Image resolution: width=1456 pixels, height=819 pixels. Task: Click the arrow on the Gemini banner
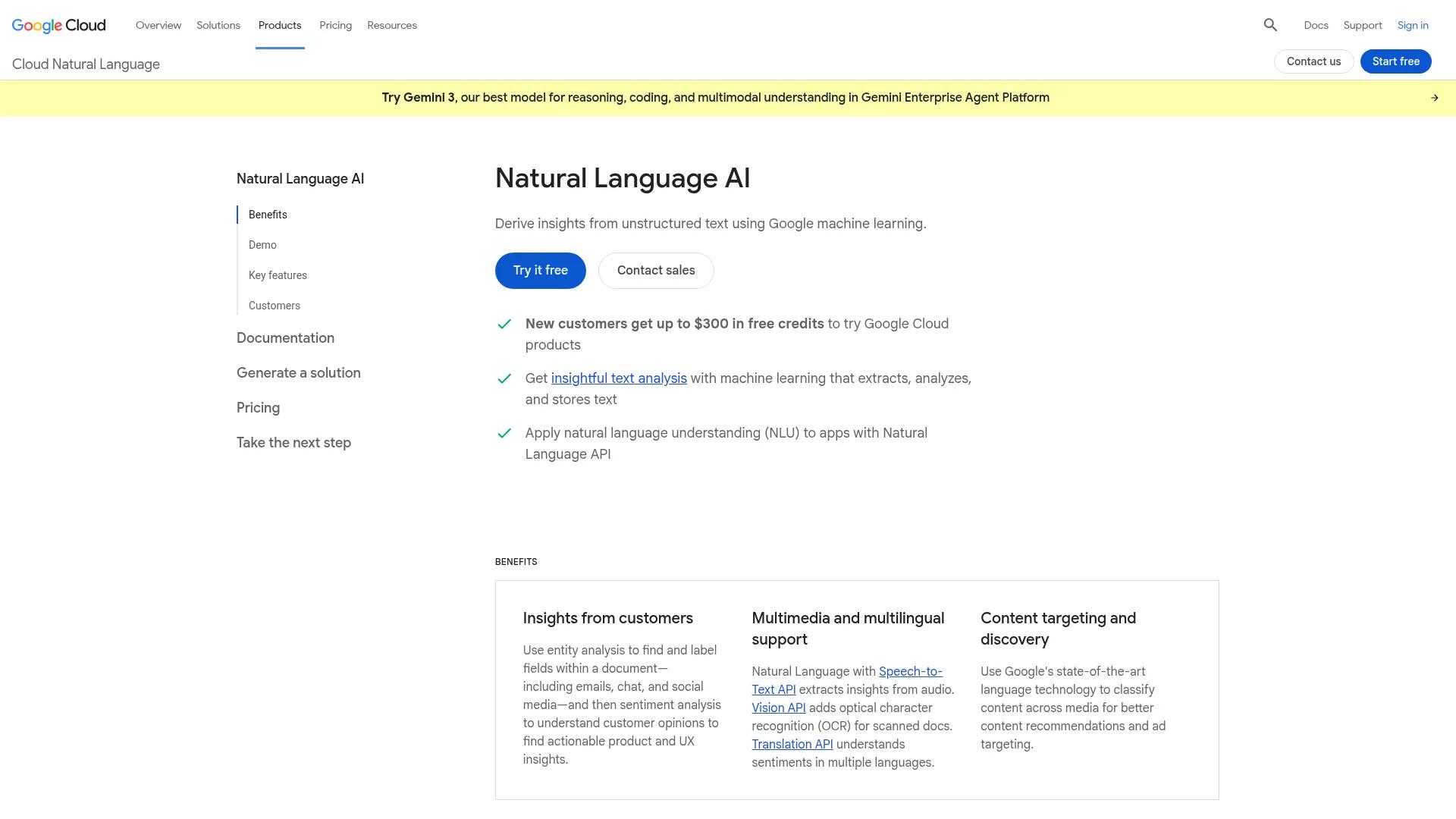click(1434, 98)
